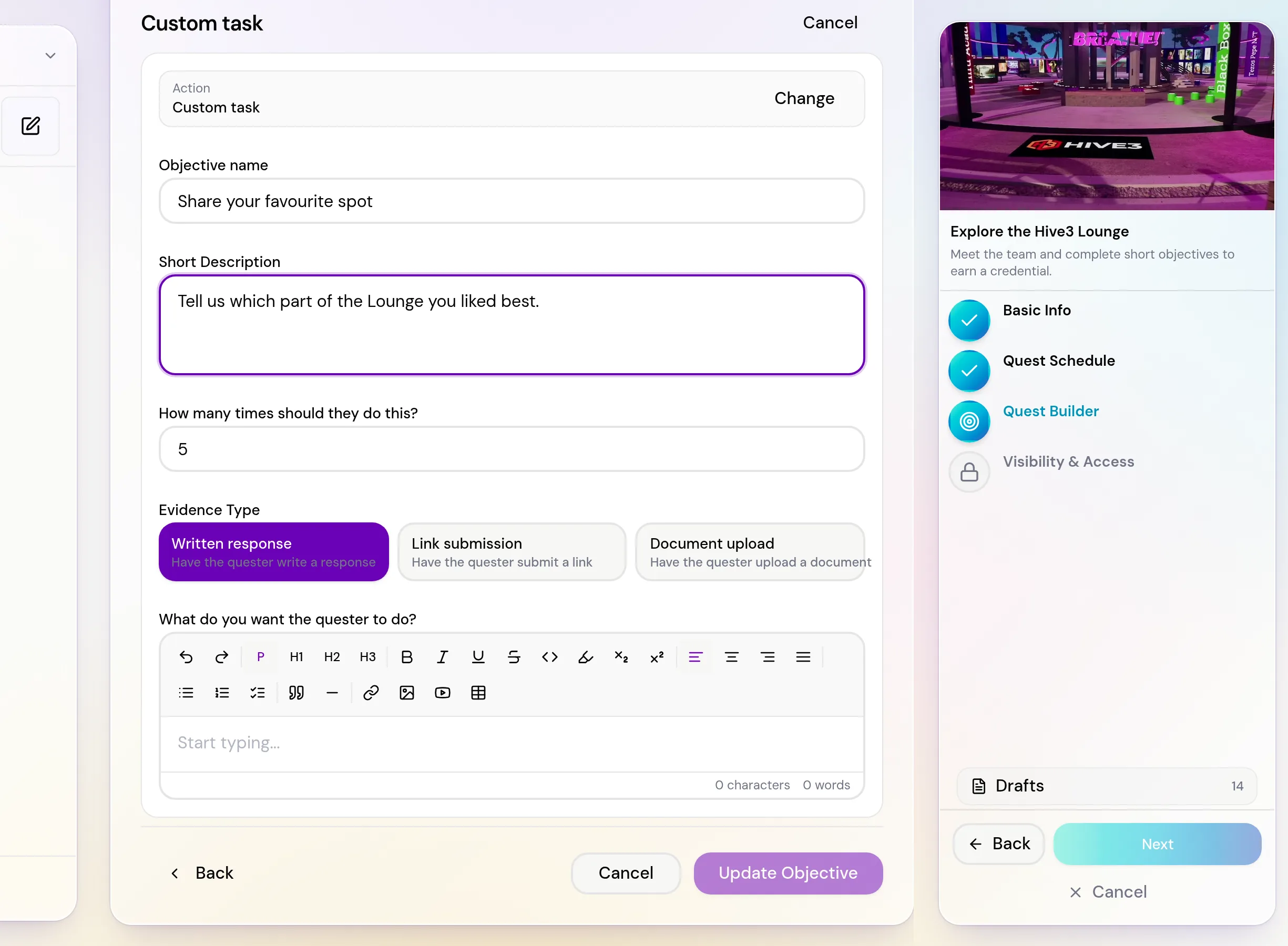Screen dimensions: 1288x946
Task: Insert a bulleted list
Action: click(186, 693)
